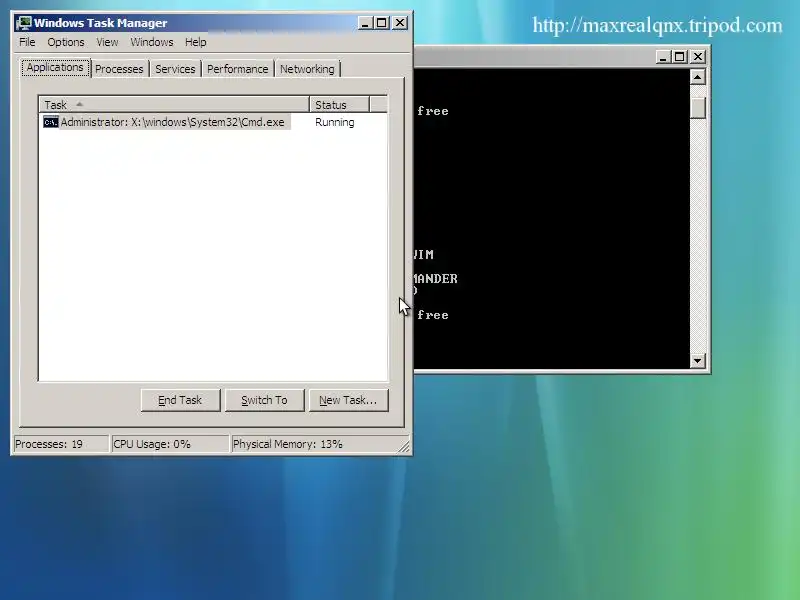Click the command prompt scrollbar thumb

click(697, 108)
